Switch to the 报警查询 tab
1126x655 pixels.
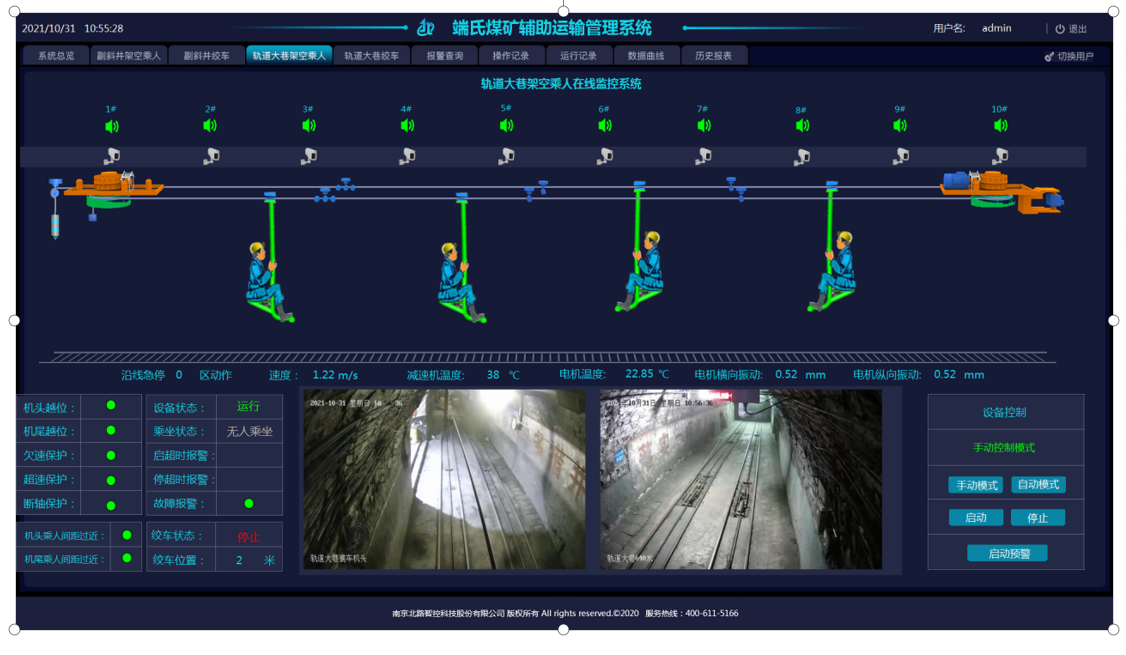click(444, 56)
